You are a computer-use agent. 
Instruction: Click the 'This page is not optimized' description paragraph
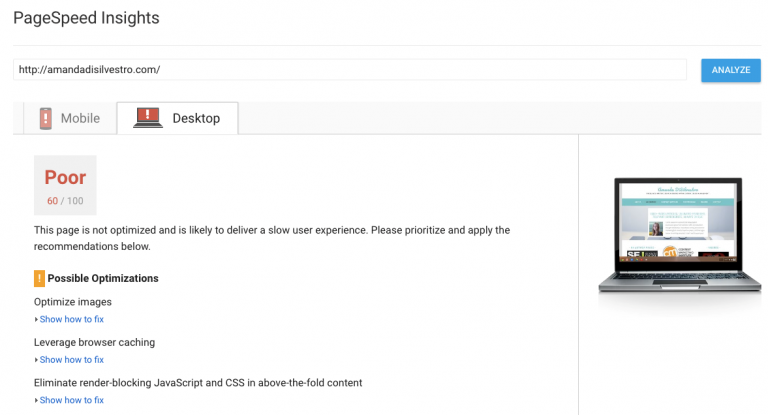(272, 238)
